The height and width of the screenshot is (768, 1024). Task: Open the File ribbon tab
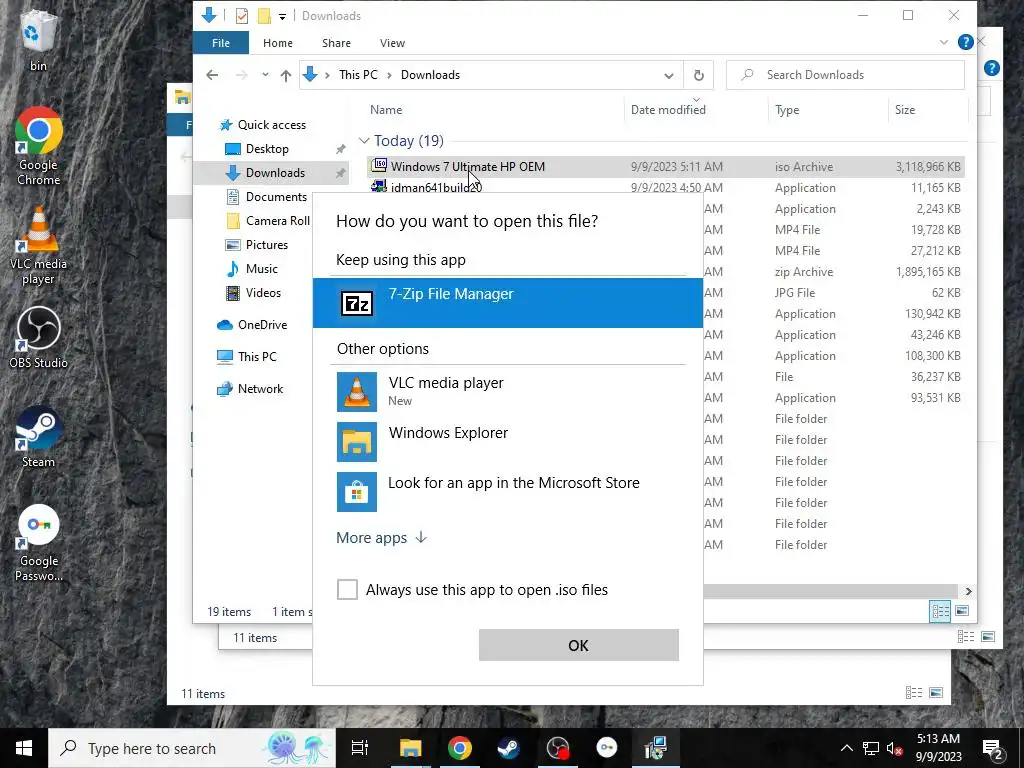(x=221, y=43)
